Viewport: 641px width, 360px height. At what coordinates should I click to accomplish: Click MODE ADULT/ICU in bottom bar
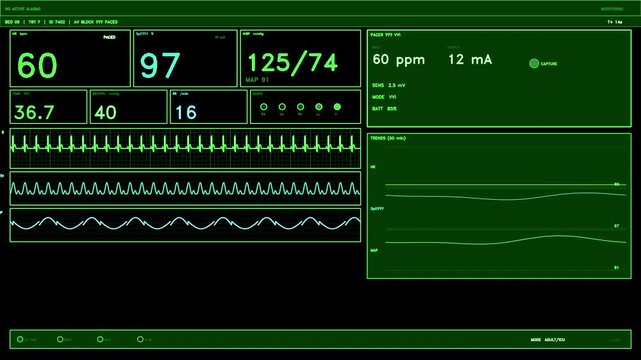click(x=548, y=340)
